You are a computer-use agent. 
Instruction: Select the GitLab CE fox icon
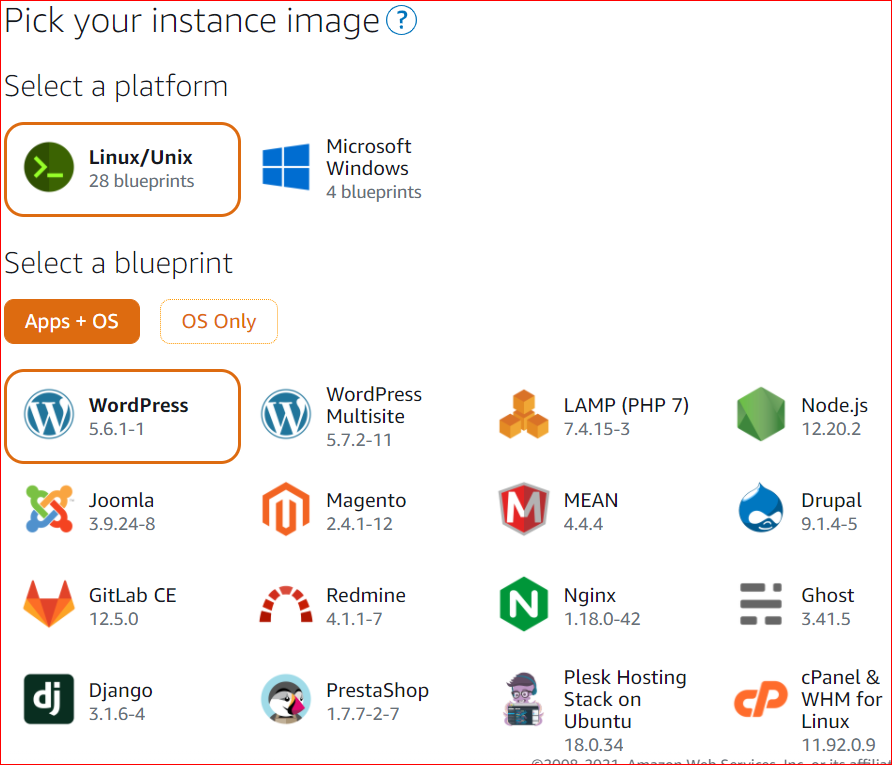49,604
